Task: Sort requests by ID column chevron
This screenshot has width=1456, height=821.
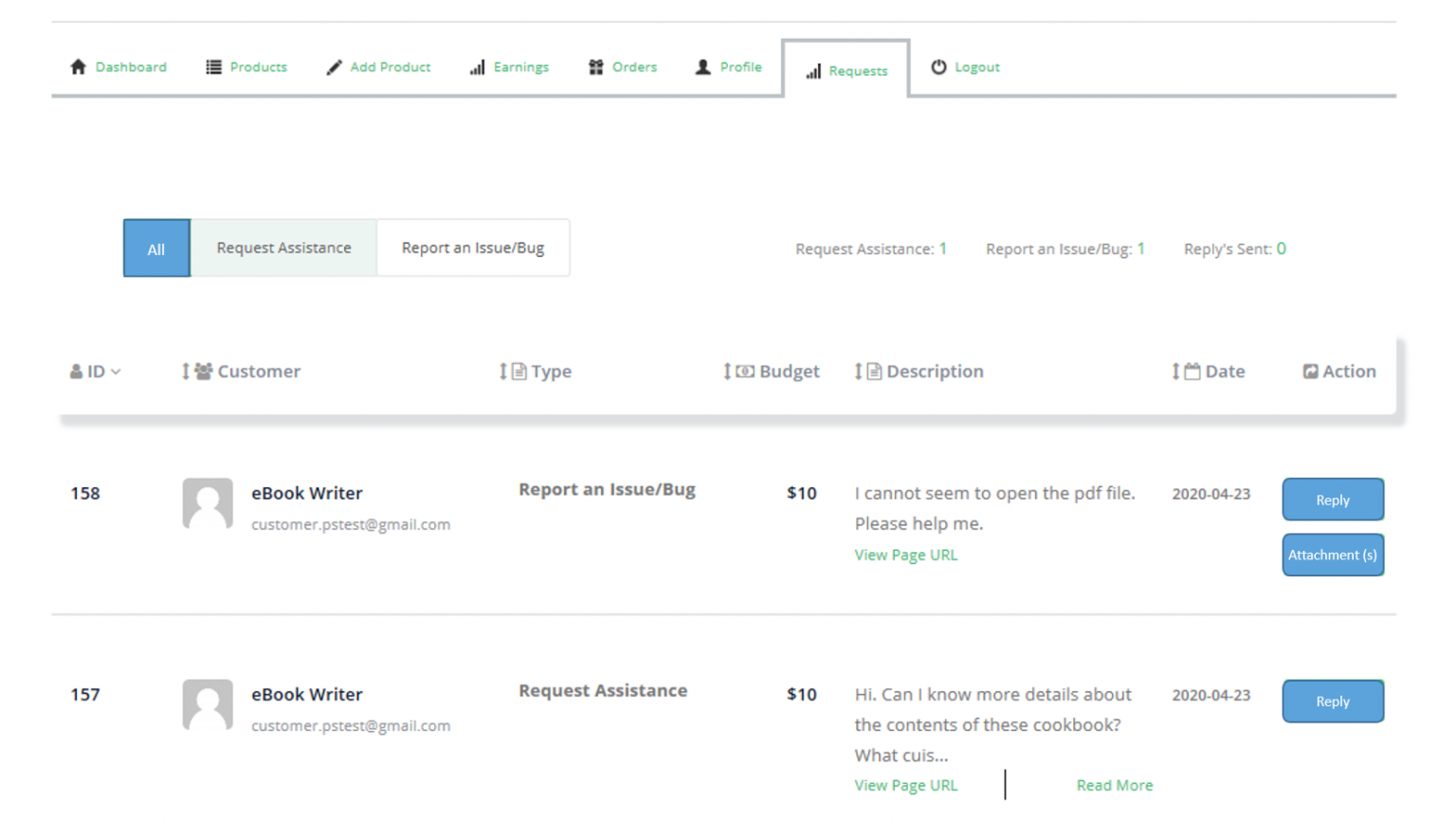Action: [116, 372]
